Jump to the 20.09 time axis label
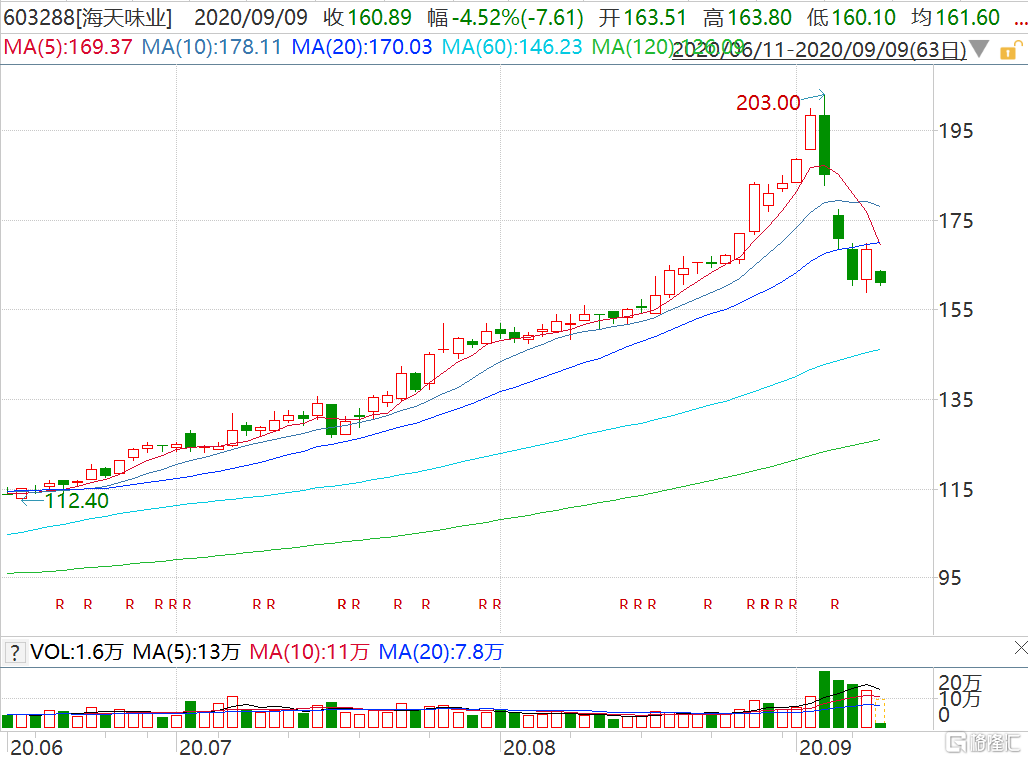 click(x=825, y=747)
